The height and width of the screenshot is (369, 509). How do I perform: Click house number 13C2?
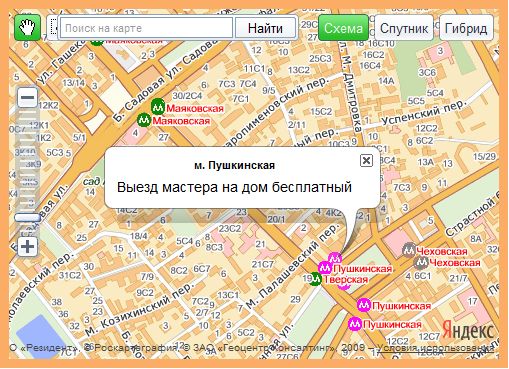299,70
